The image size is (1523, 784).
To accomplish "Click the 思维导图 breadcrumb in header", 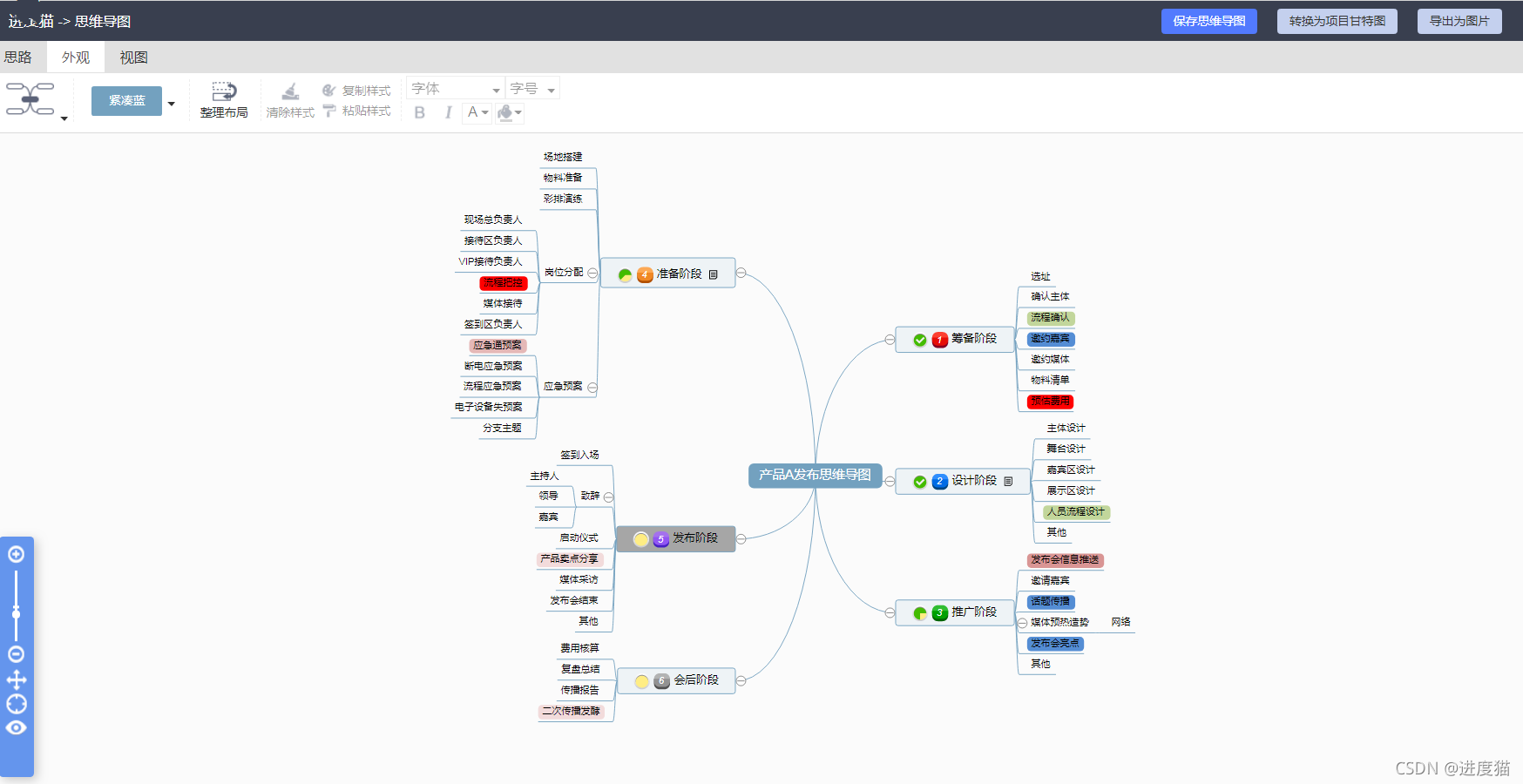I will click(103, 22).
